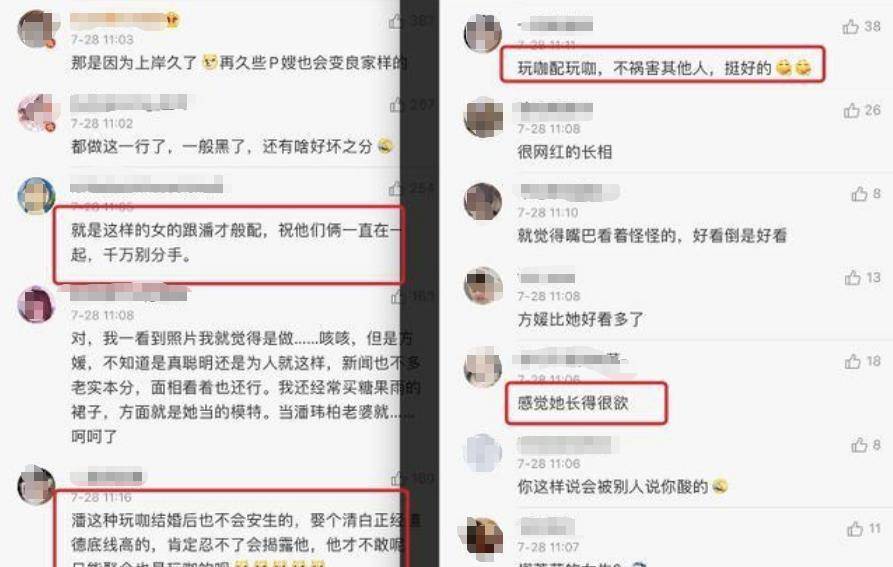Tap thumbs-up beside '感觉她长得很欲' comment

(x=853, y=361)
